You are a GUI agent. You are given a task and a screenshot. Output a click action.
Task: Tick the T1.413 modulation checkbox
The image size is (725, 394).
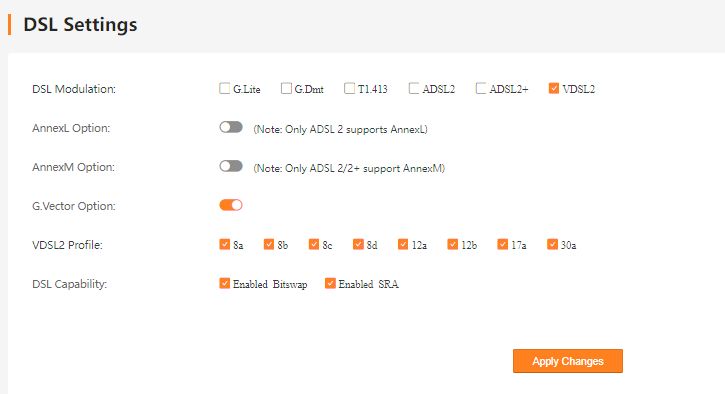(350, 88)
